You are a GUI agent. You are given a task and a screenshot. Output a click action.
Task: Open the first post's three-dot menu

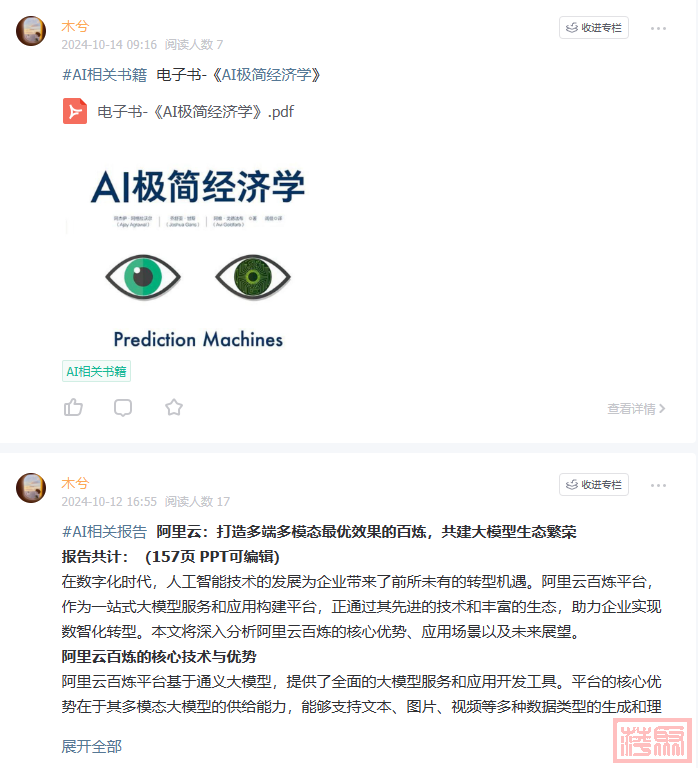click(658, 28)
